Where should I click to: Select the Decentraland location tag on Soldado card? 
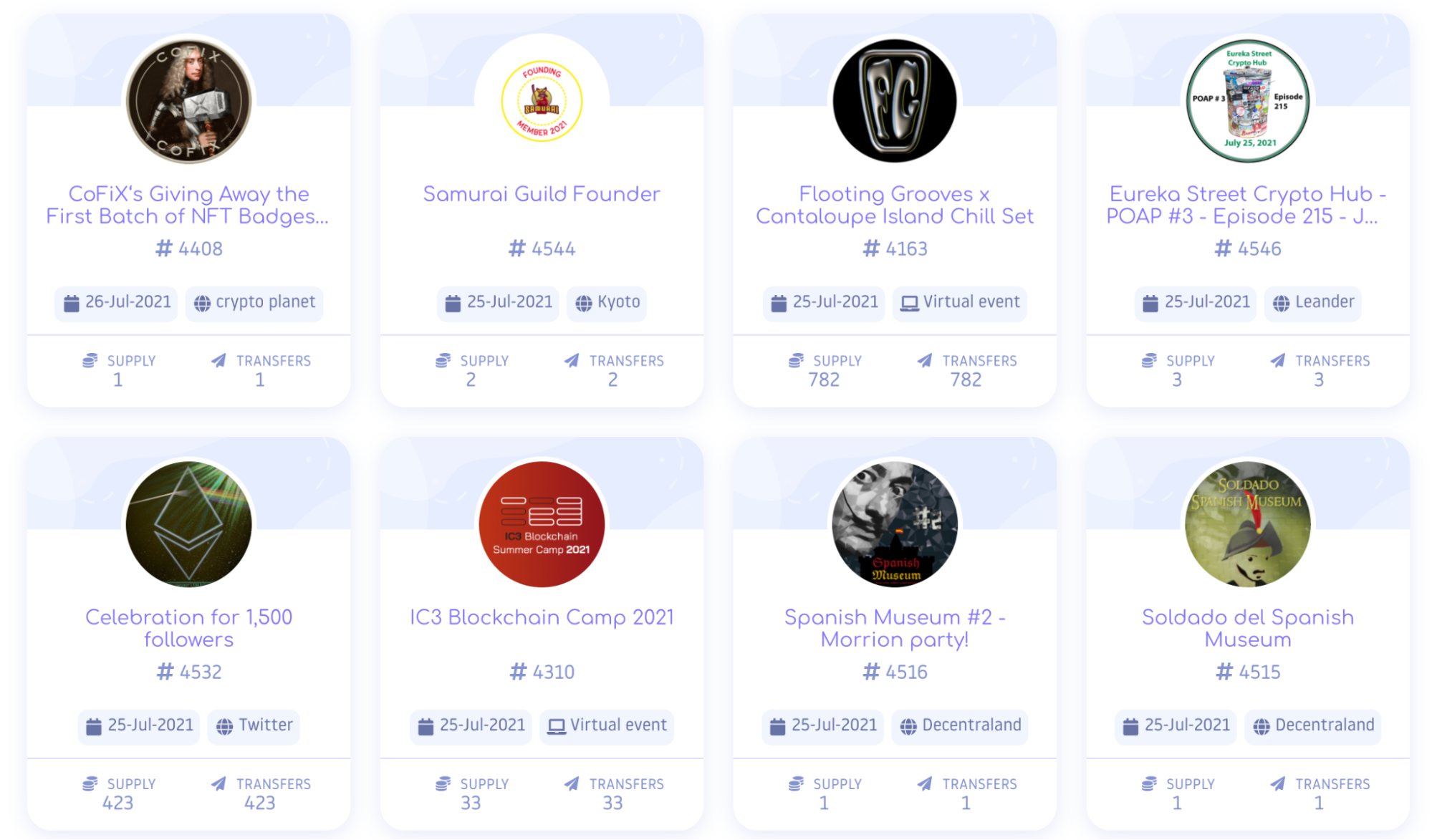tap(1312, 725)
